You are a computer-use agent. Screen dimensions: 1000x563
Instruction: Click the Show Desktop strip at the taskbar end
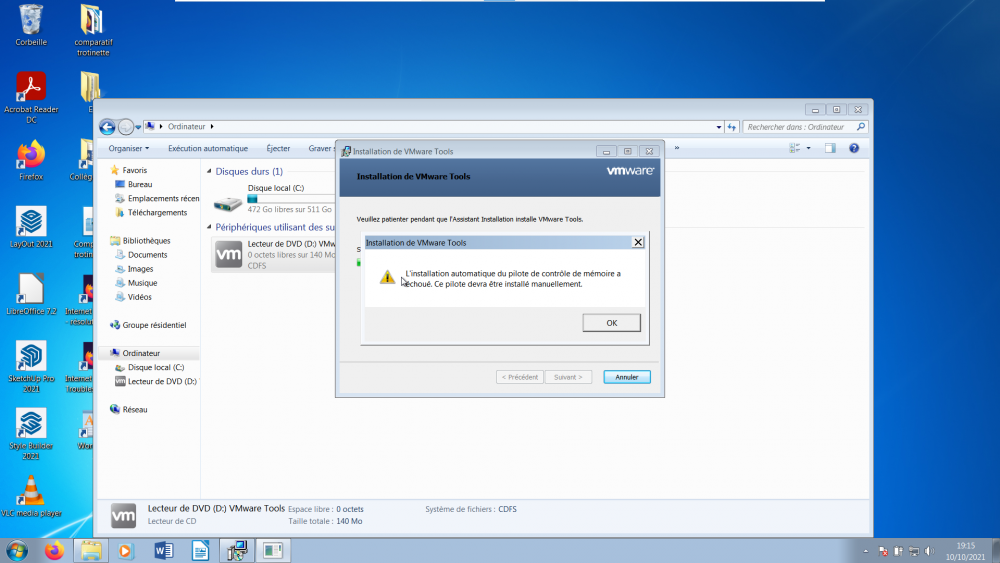pos(996,551)
